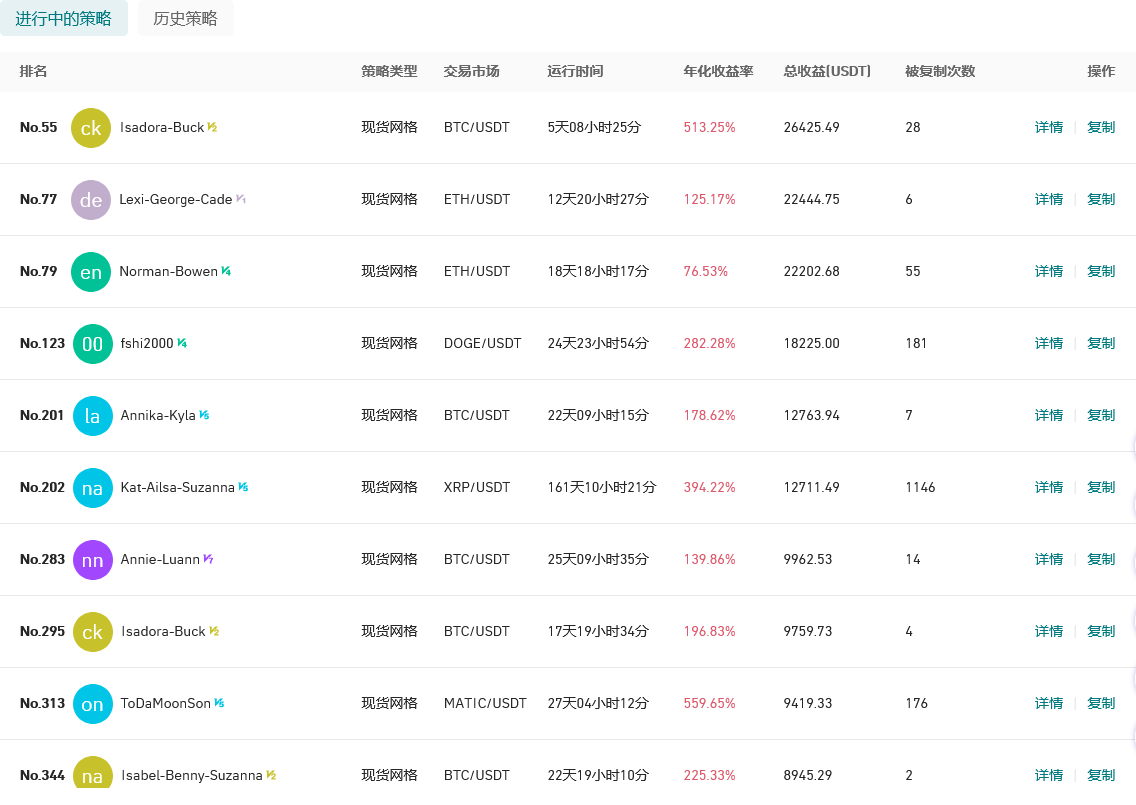Image resolution: width=1136 pixels, height=805 pixels.
Task: Click the 被复制次数 column header
Action: tap(940, 71)
